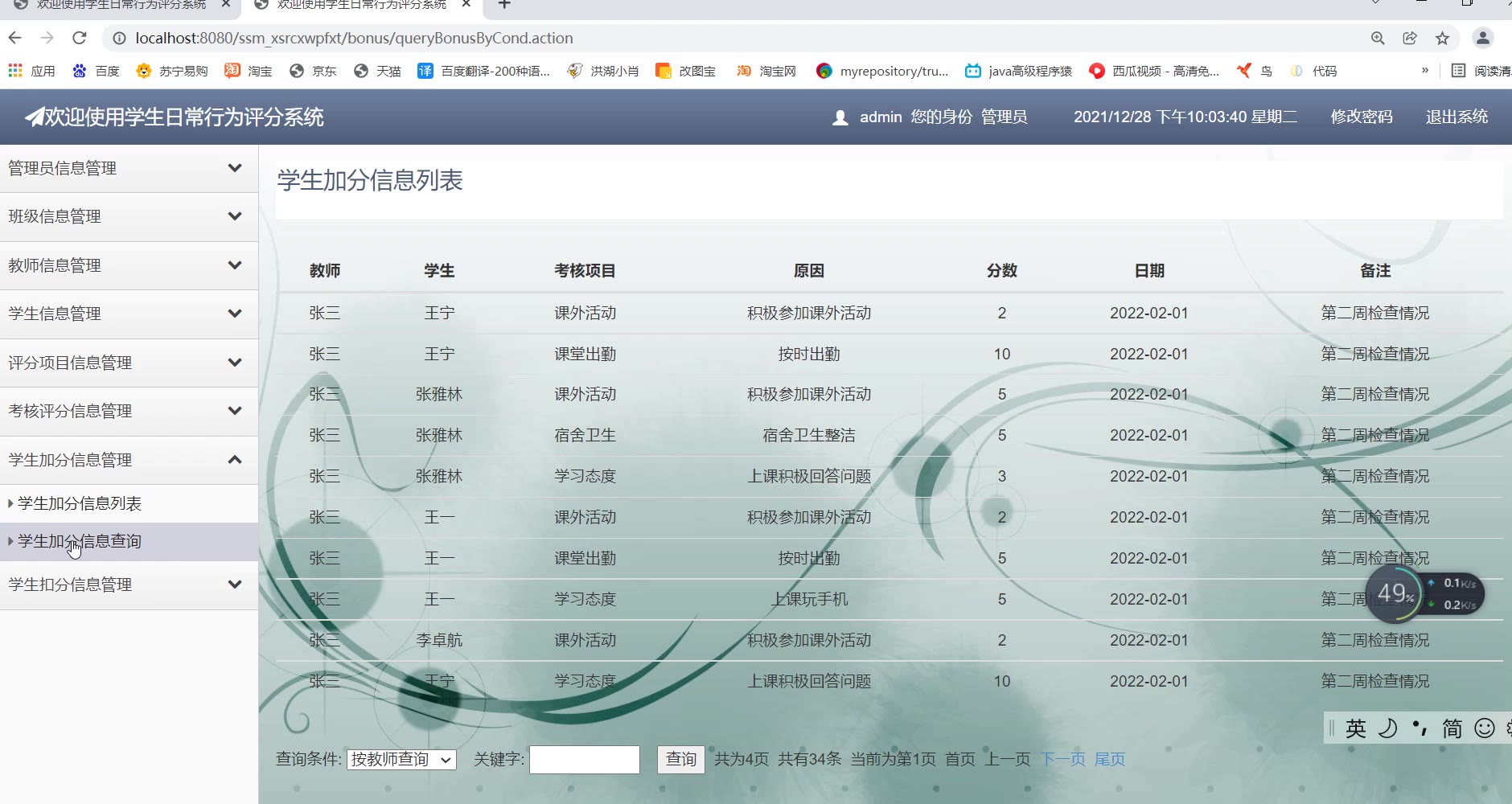Expand 教师信息管理 menu section
This screenshot has width=1512, height=804.
point(129,265)
